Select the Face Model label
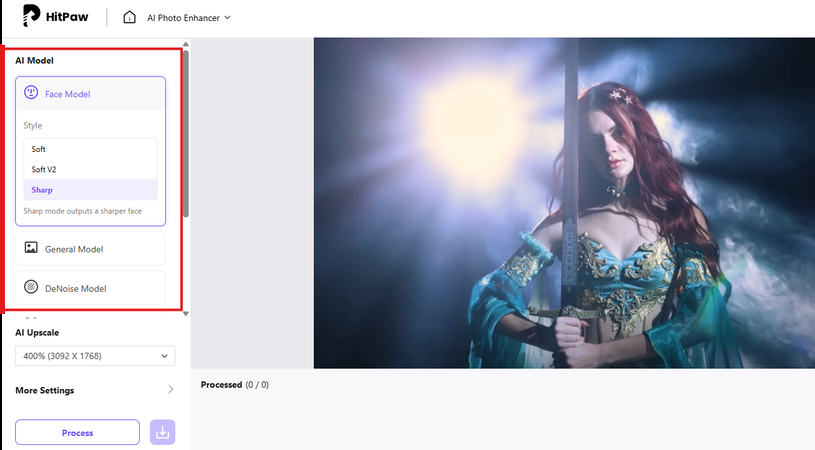The image size is (815, 450). coord(68,94)
